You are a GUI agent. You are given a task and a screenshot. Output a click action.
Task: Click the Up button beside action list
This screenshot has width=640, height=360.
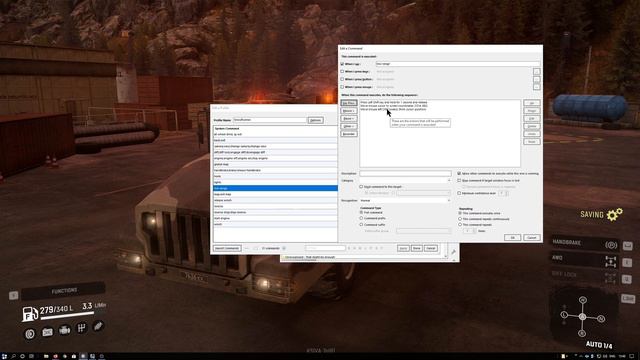click(531, 103)
